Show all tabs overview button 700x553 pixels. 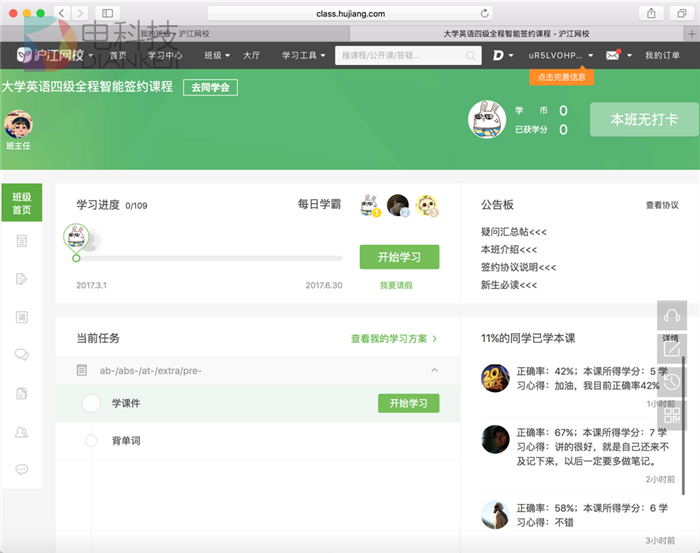pyautogui.click(x=682, y=13)
